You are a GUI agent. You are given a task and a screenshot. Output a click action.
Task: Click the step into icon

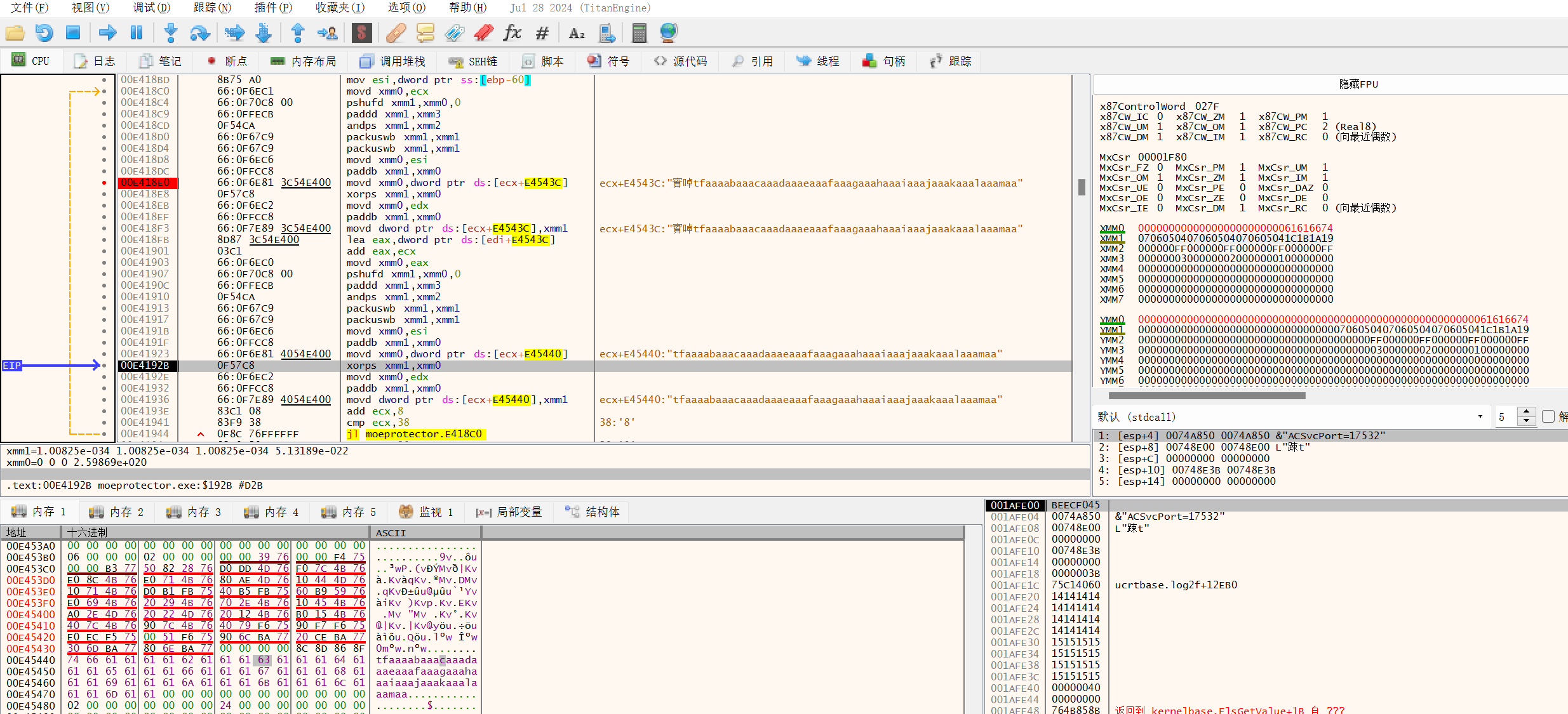pyautogui.click(x=170, y=32)
